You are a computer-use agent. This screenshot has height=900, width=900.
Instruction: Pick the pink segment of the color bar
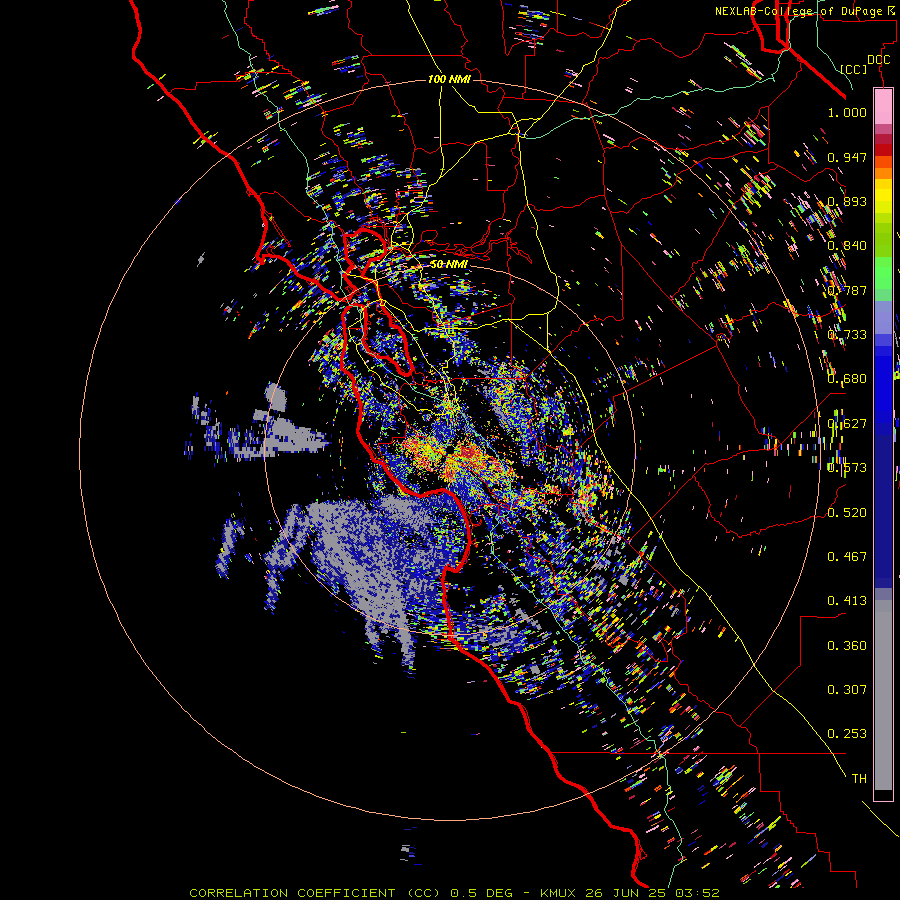883,106
